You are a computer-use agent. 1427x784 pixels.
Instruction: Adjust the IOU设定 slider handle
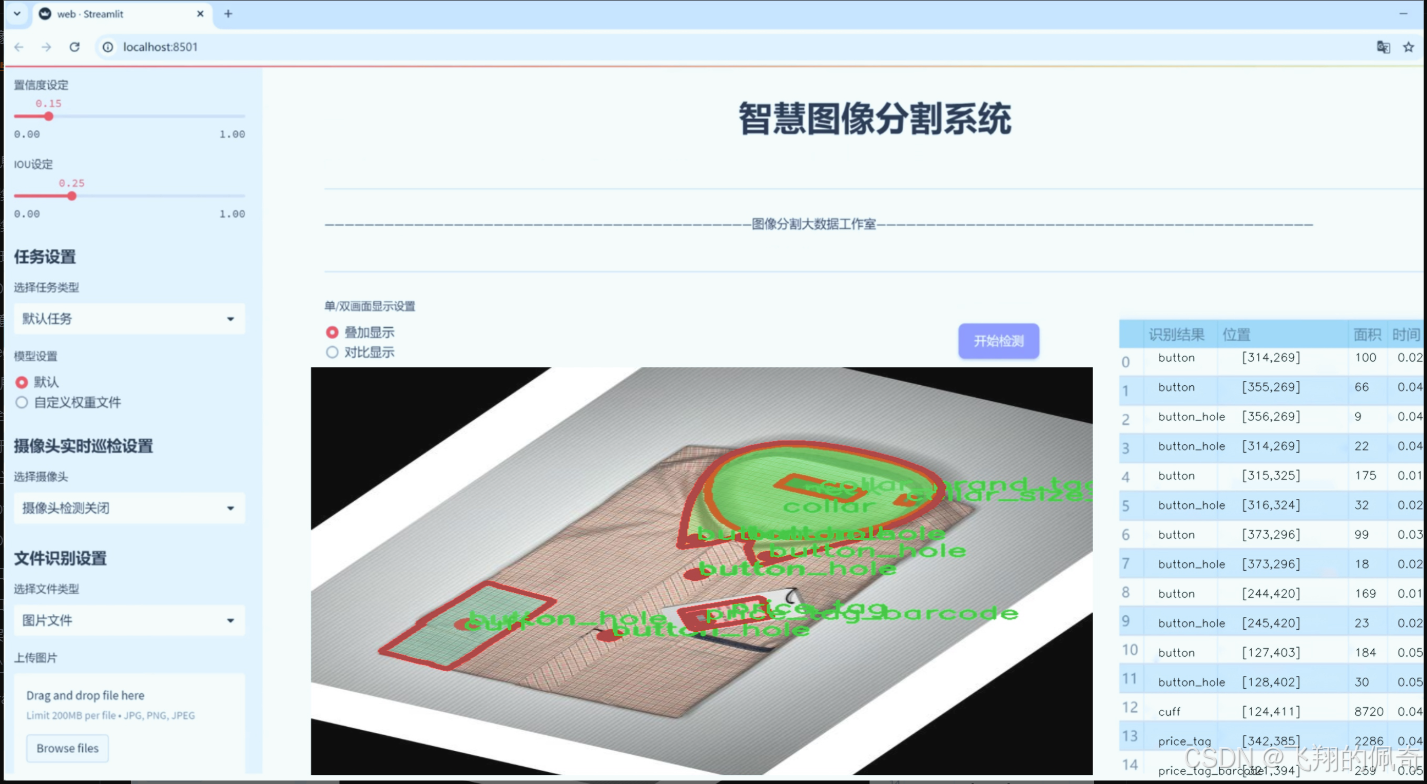[72, 196]
